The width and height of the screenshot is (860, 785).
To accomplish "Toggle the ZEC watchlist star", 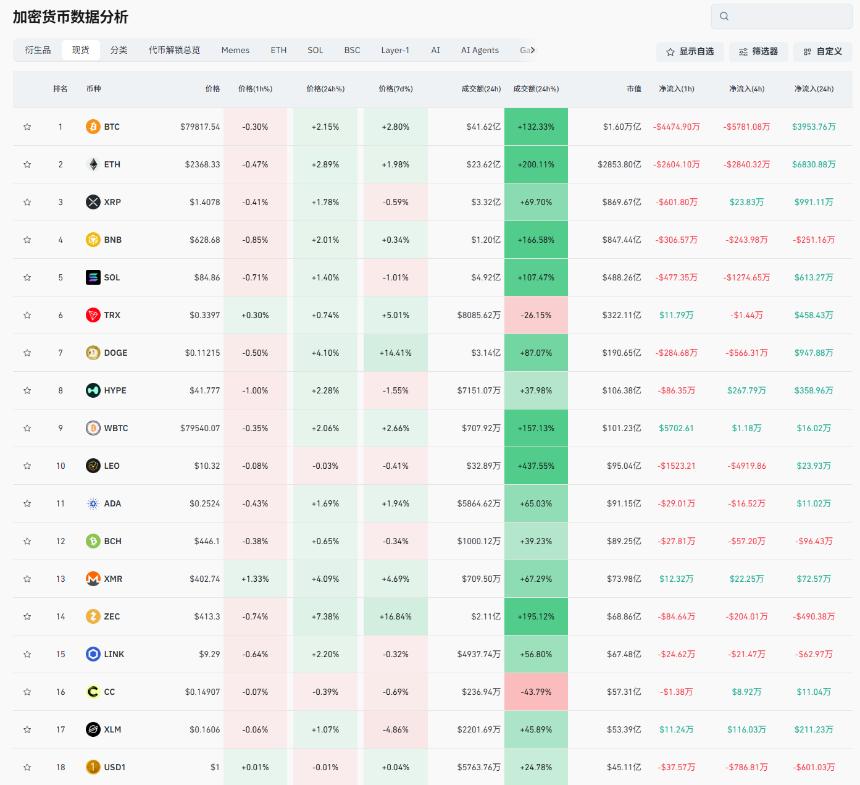I will pyautogui.click(x=27, y=616).
